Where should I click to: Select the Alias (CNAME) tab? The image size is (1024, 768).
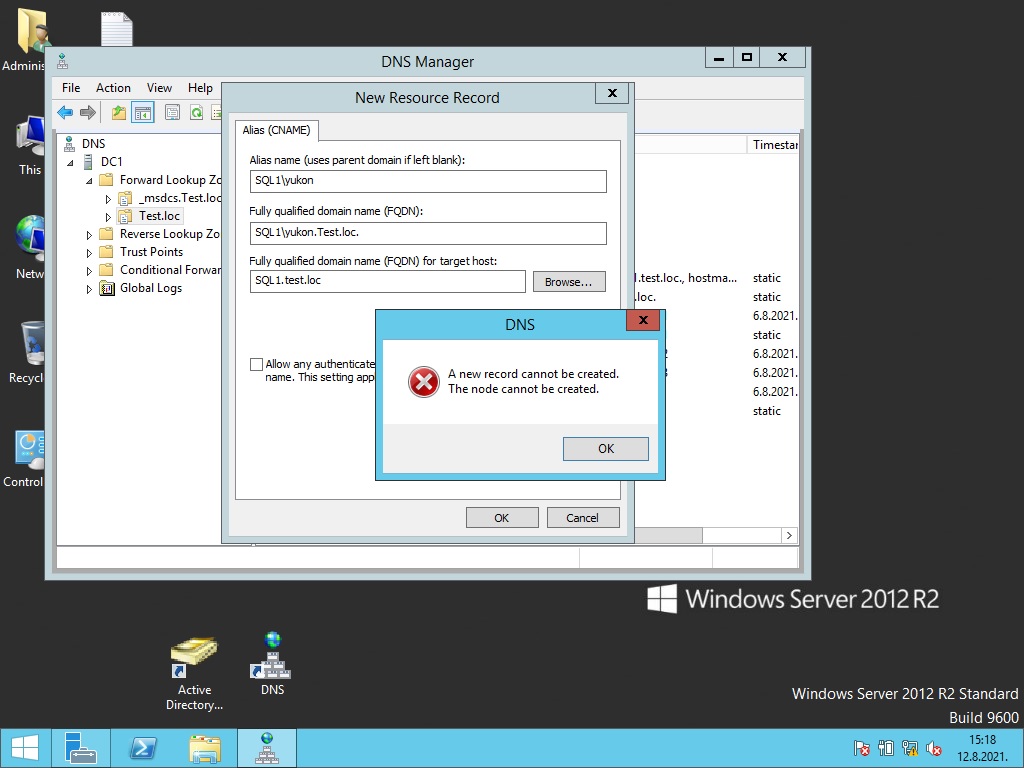[276, 130]
